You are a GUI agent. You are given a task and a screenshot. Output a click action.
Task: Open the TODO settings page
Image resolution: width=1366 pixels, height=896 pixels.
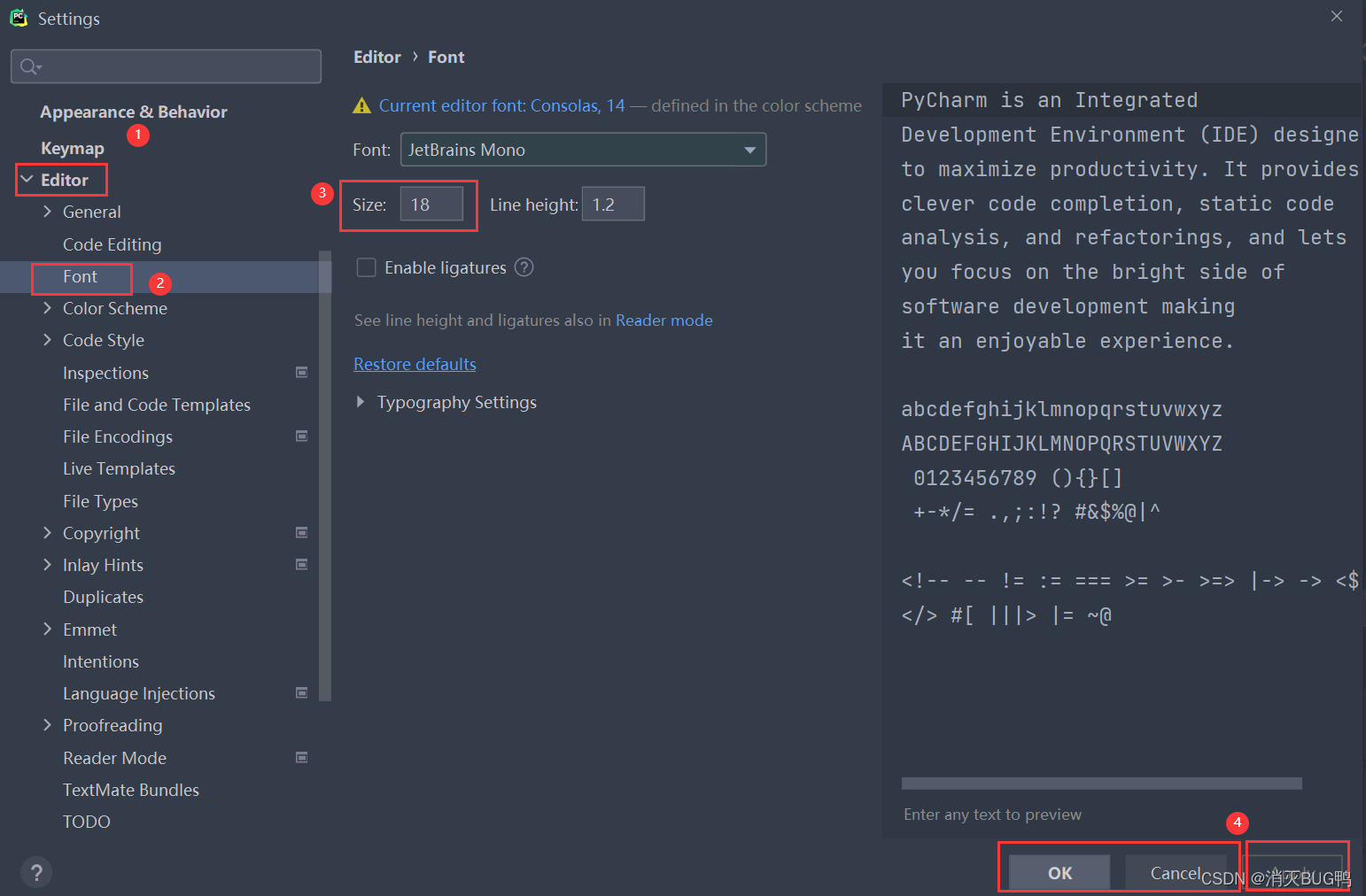[x=87, y=822]
